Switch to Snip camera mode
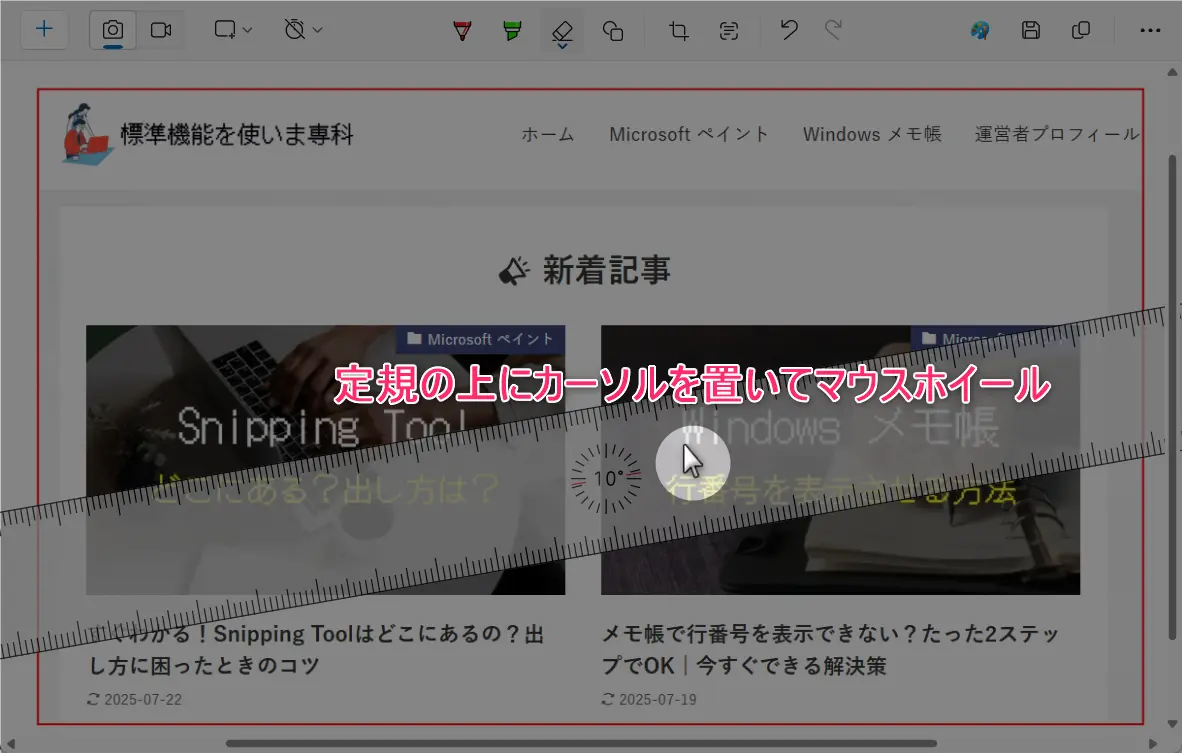The height and width of the screenshot is (753, 1182). [113, 30]
